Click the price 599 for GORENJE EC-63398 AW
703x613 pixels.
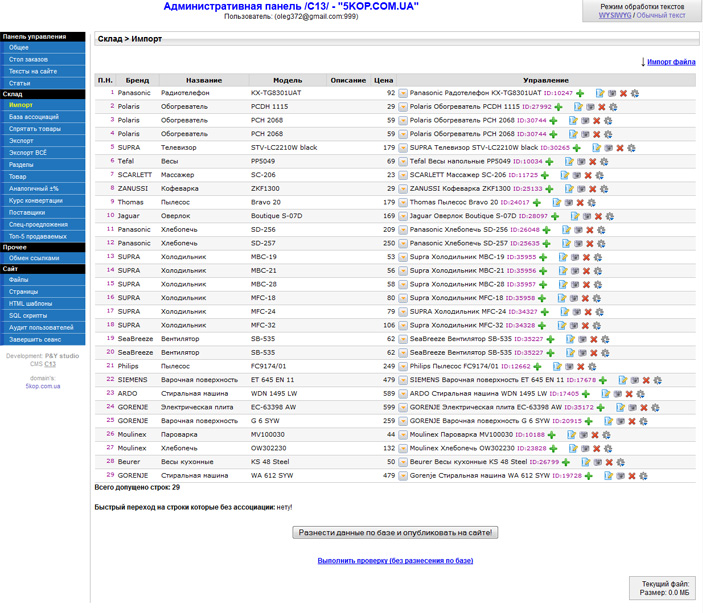pos(389,407)
